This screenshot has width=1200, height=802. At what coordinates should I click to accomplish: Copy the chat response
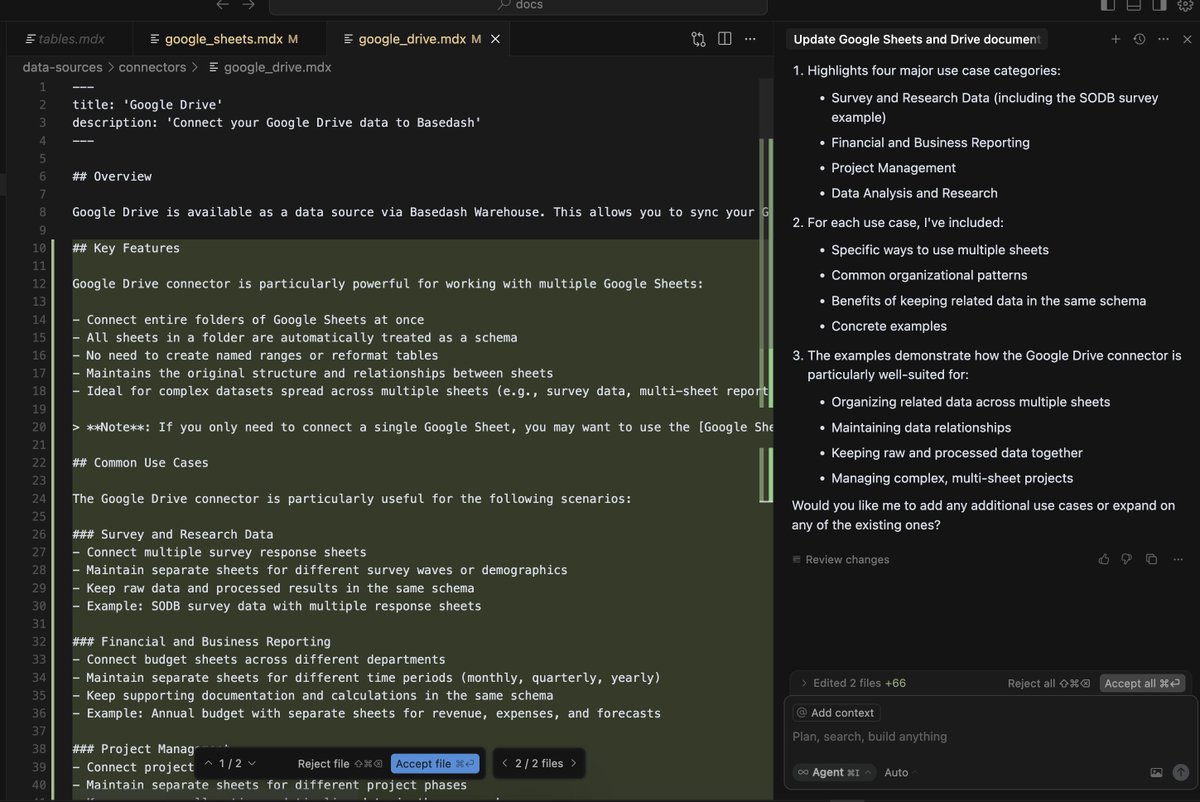pos(1151,559)
